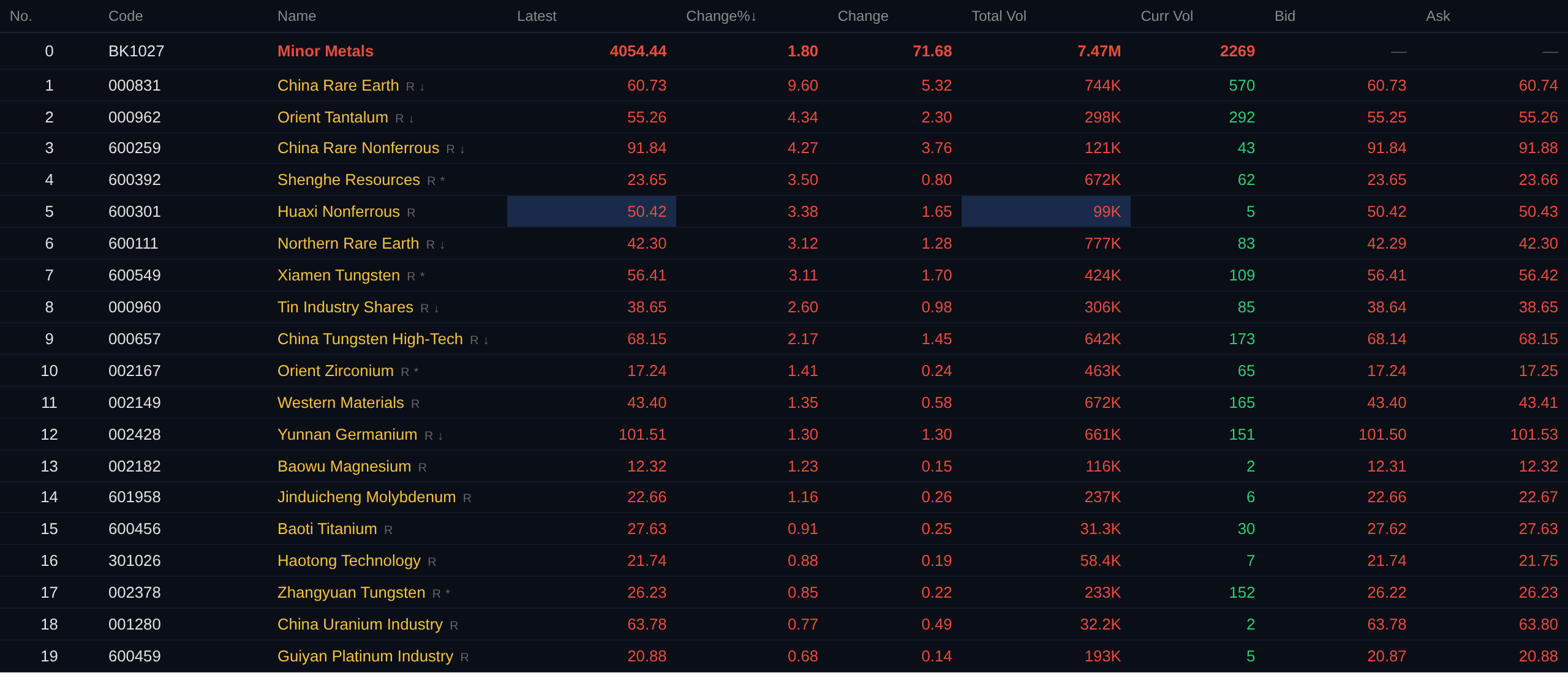Click the R badge beside Guiyan Platinum Industry
Image resolution: width=1568 pixels, height=681 pixels.
(x=464, y=658)
